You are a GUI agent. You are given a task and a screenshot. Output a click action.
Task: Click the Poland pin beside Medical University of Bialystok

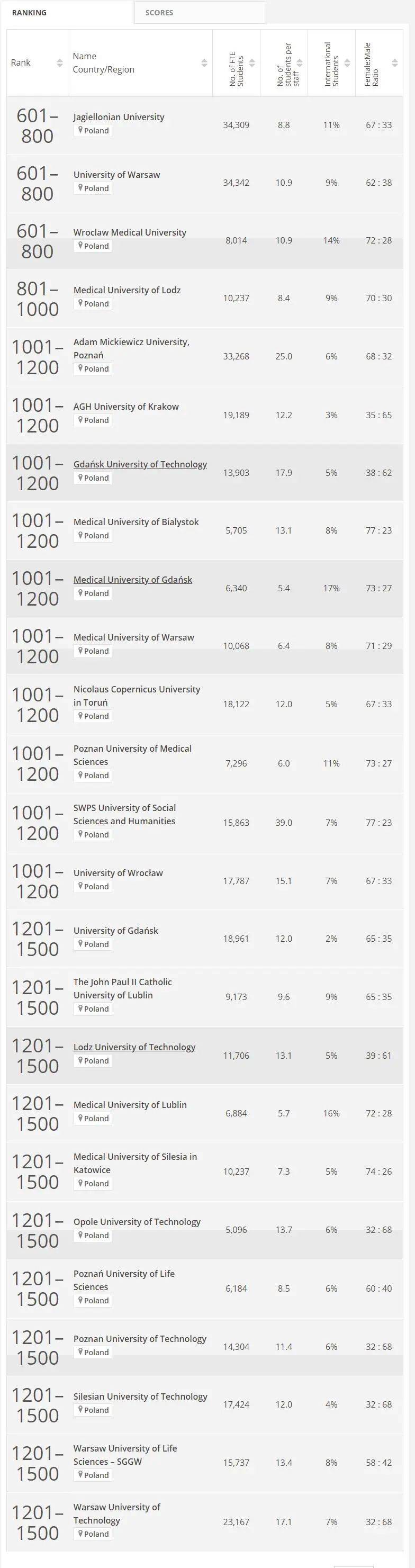[x=93, y=535]
